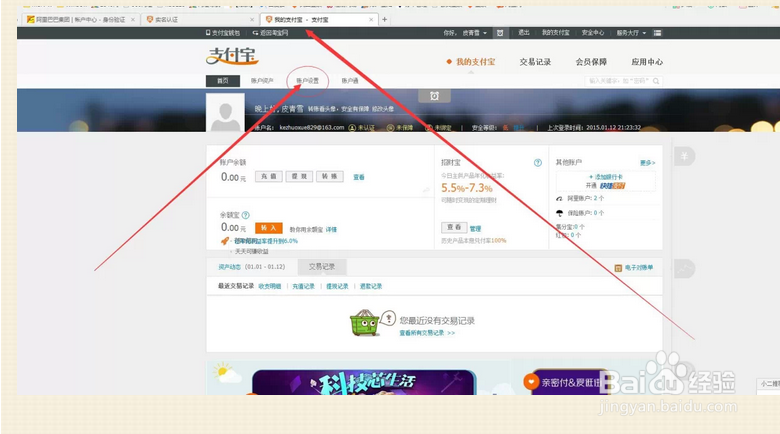Screen dimensions: 780x434
Task: Click the keyword search input field
Action: pos(619,81)
